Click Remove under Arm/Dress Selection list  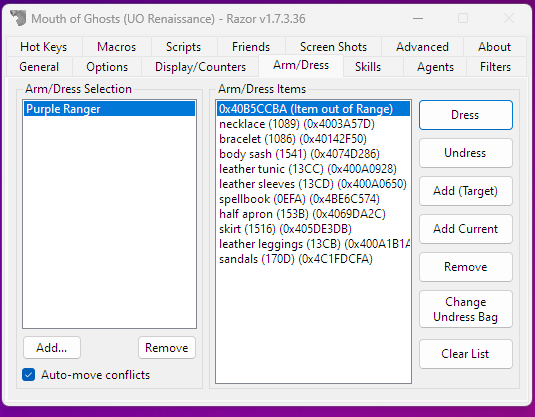coord(167,348)
